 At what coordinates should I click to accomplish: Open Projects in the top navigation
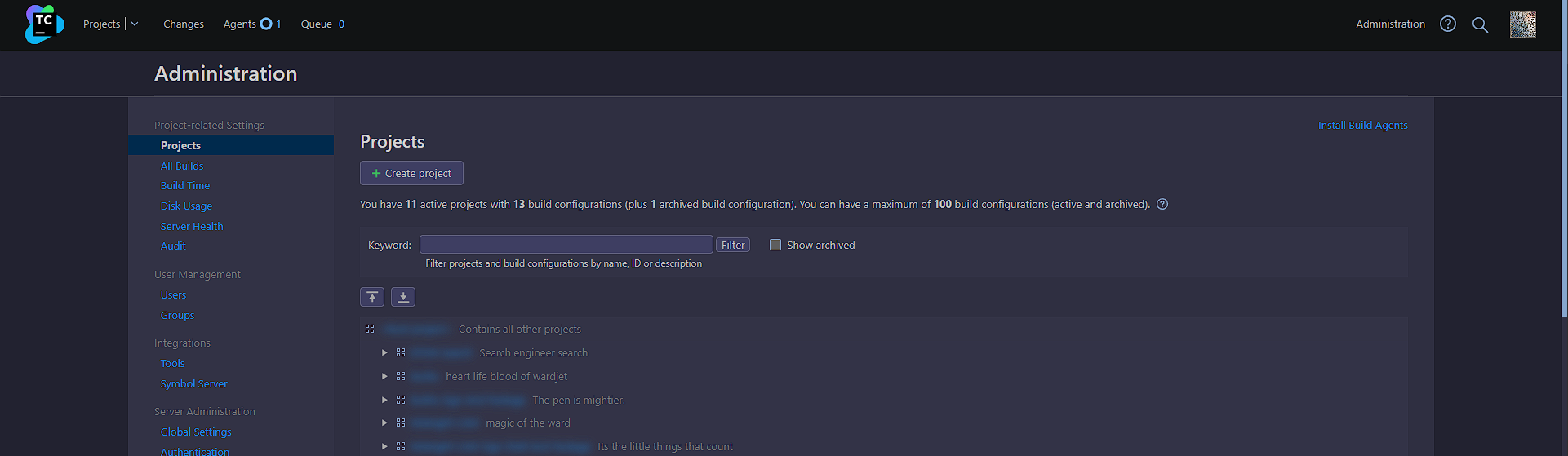point(101,24)
